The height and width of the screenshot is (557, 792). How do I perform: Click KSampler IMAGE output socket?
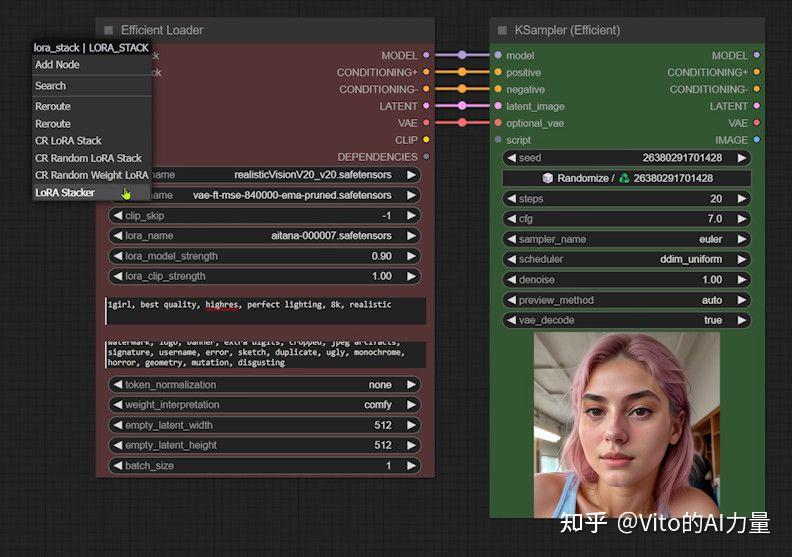pyautogui.click(x=757, y=139)
